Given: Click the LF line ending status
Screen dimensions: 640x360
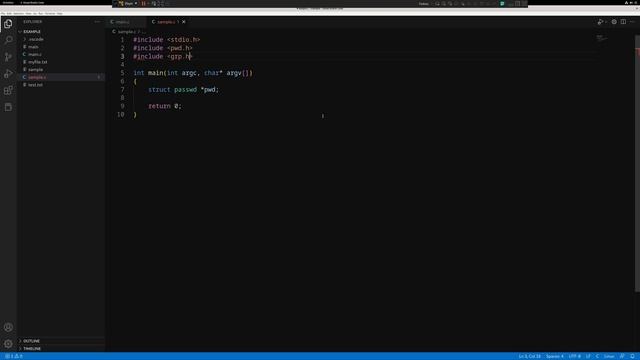Looking at the screenshot, I should 588,356.
